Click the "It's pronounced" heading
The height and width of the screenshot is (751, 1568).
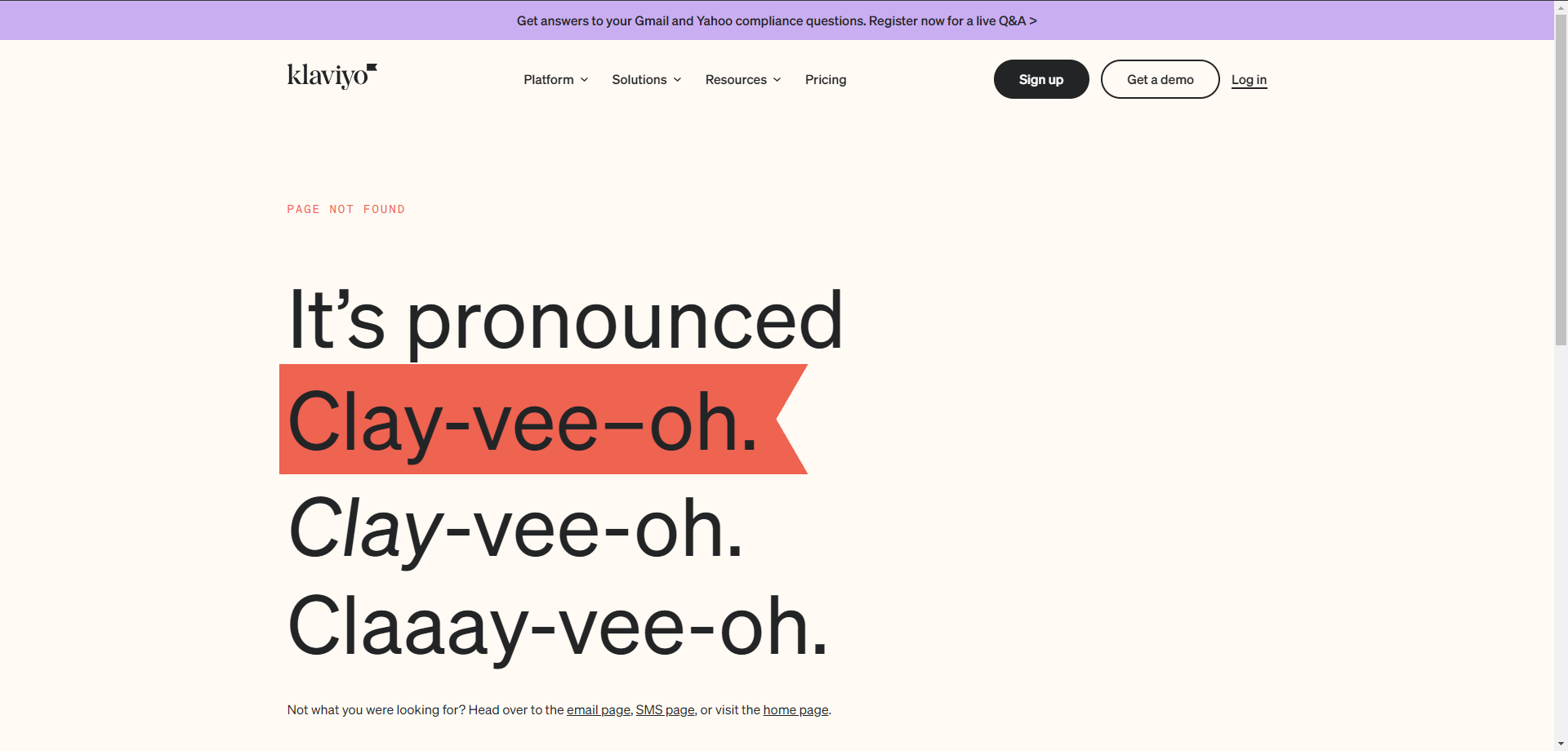[x=565, y=321]
